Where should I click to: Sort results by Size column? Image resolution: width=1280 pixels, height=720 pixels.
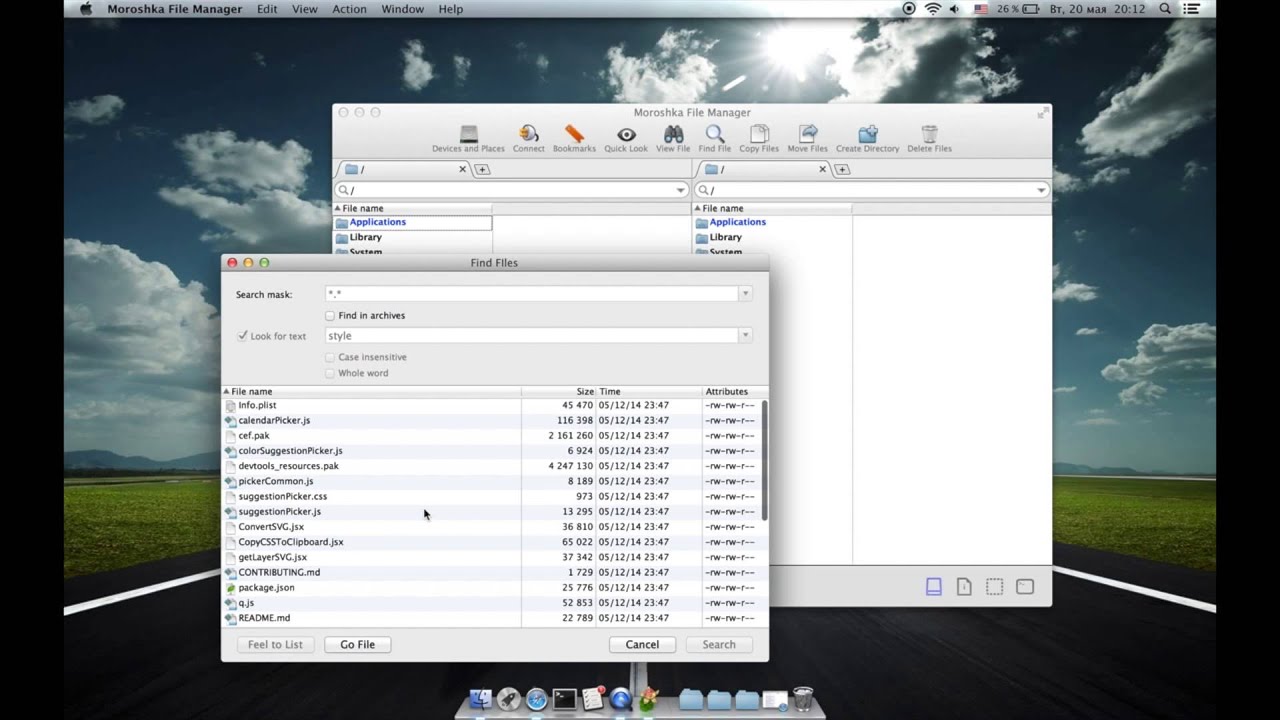point(559,392)
